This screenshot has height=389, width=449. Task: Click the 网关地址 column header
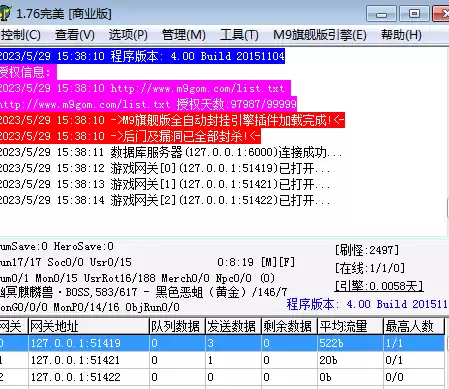click(89, 326)
